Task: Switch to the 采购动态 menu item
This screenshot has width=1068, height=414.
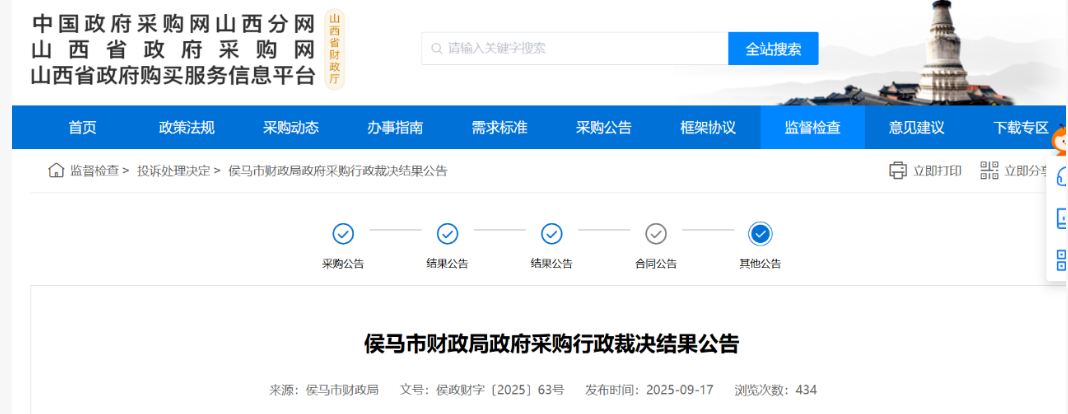Action: (291, 128)
